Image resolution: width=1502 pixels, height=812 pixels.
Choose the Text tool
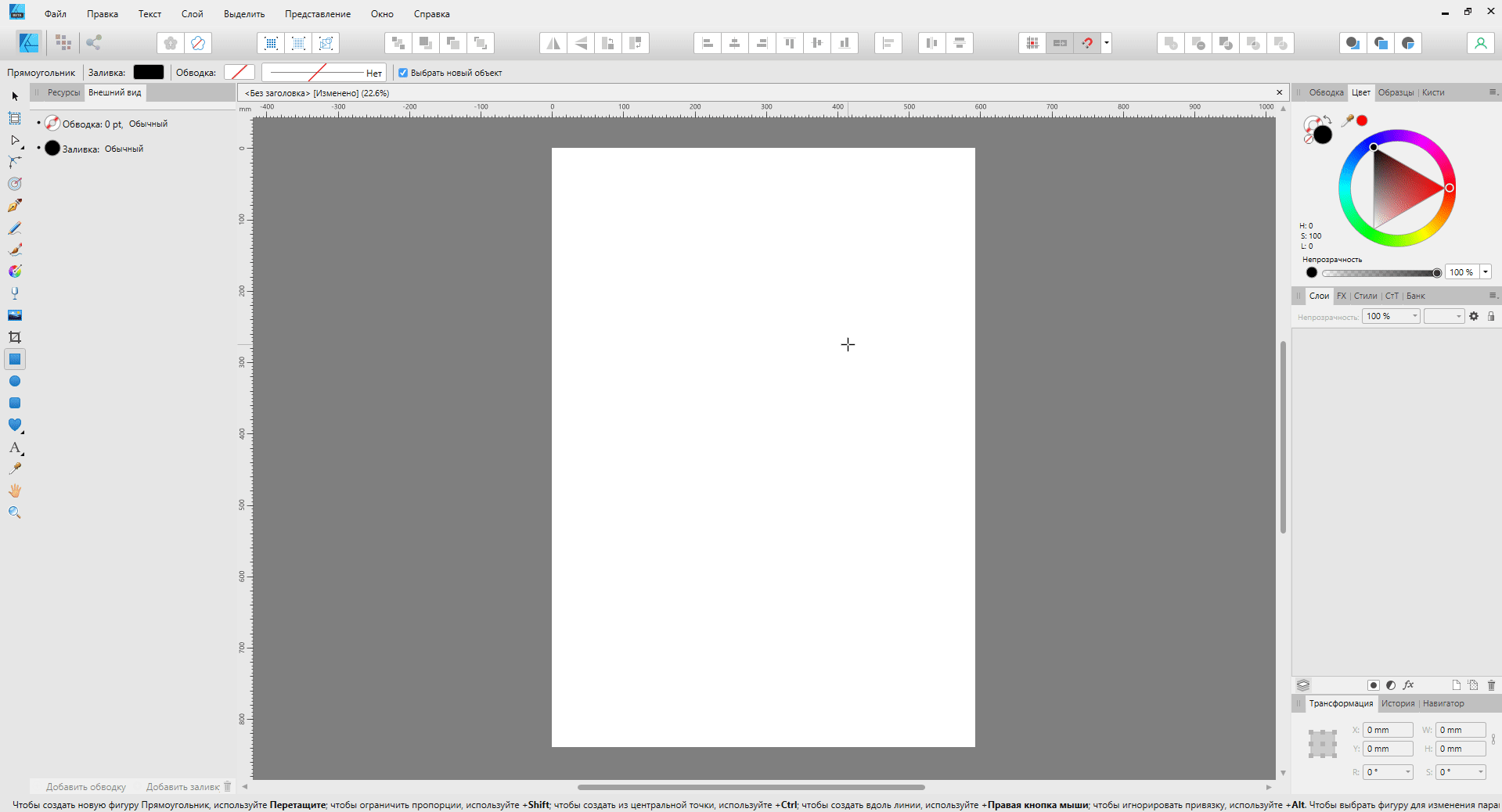[x=14, y=447]
